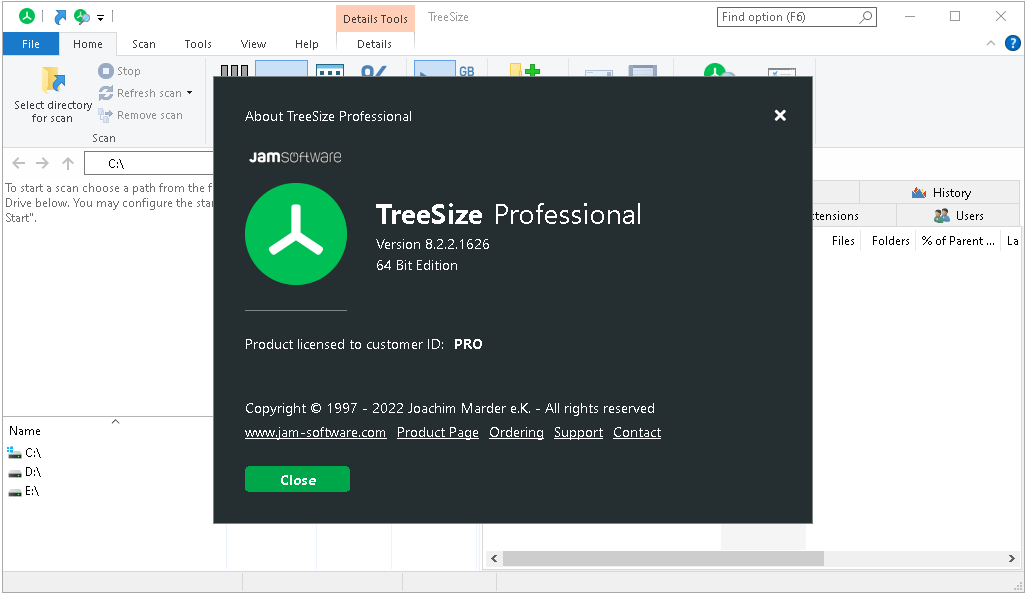The image size is (1026, 594).
Task: Open the Contact link
Action: pos(637,432)
